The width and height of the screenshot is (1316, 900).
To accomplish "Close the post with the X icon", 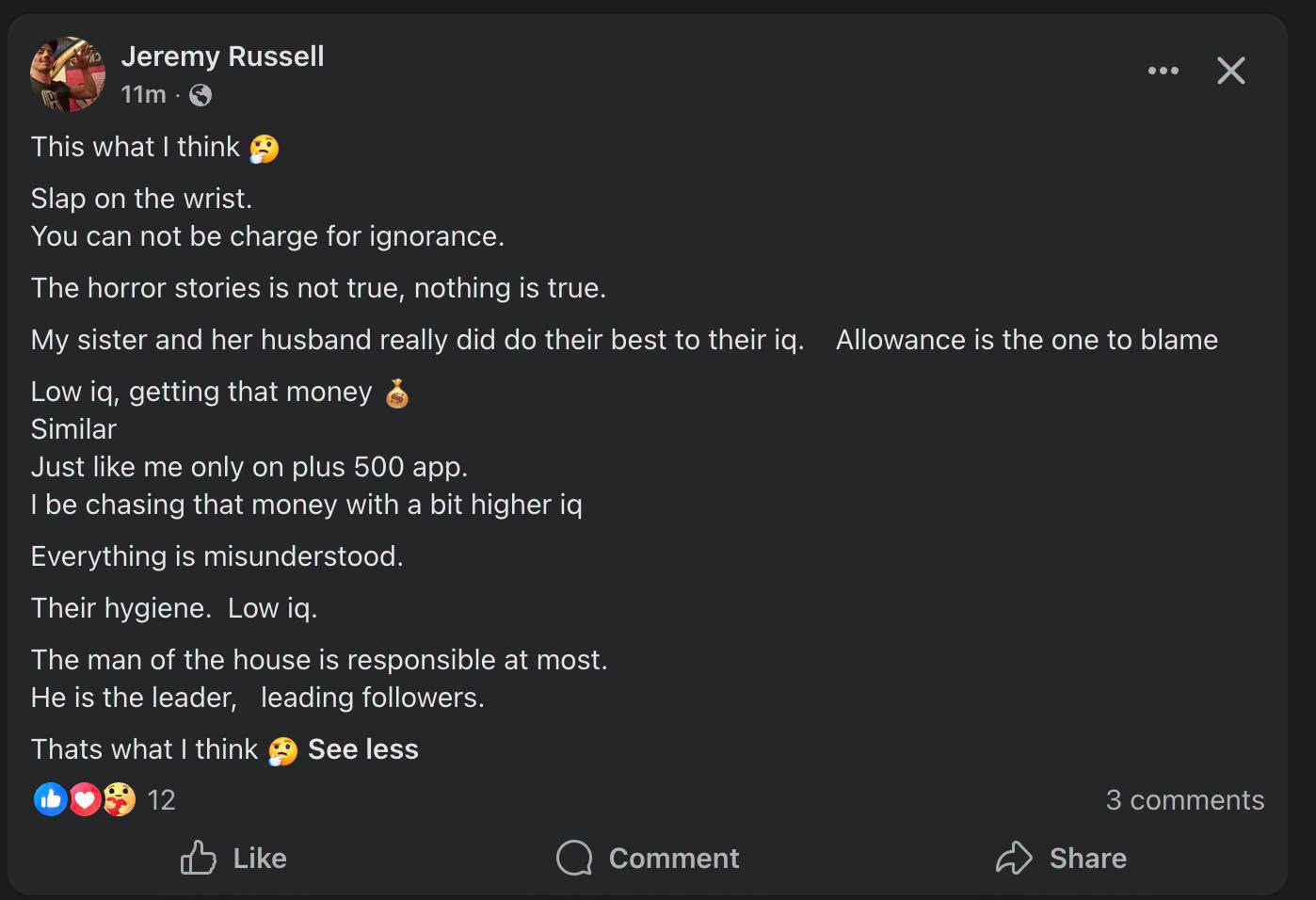I will [1230, 71].
